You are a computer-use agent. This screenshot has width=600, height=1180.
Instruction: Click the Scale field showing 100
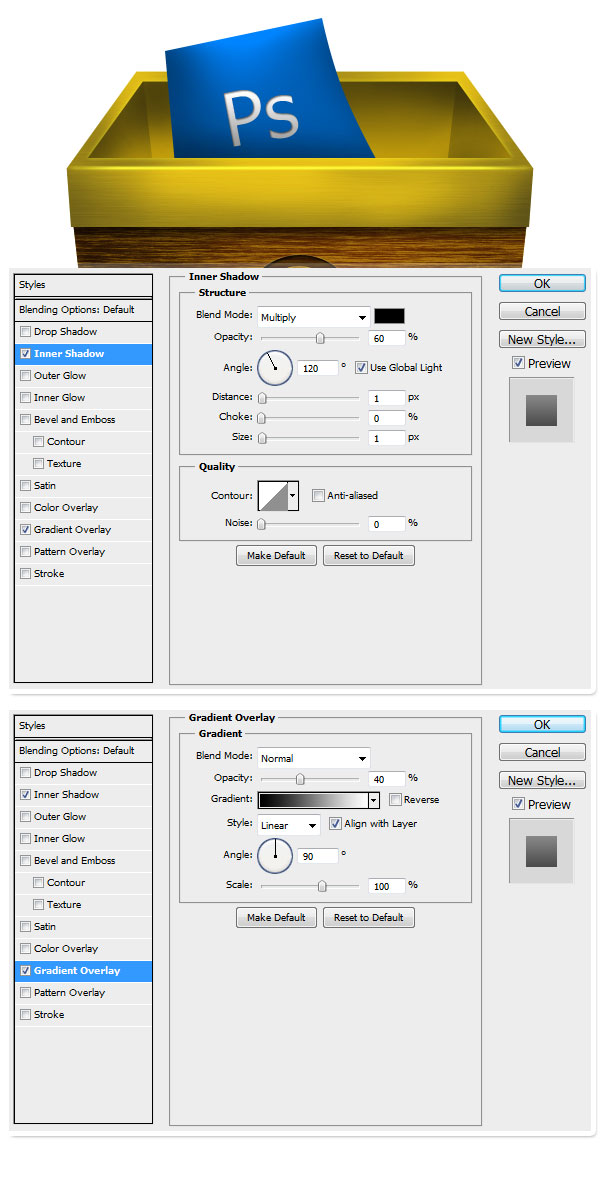click(387, 887)
